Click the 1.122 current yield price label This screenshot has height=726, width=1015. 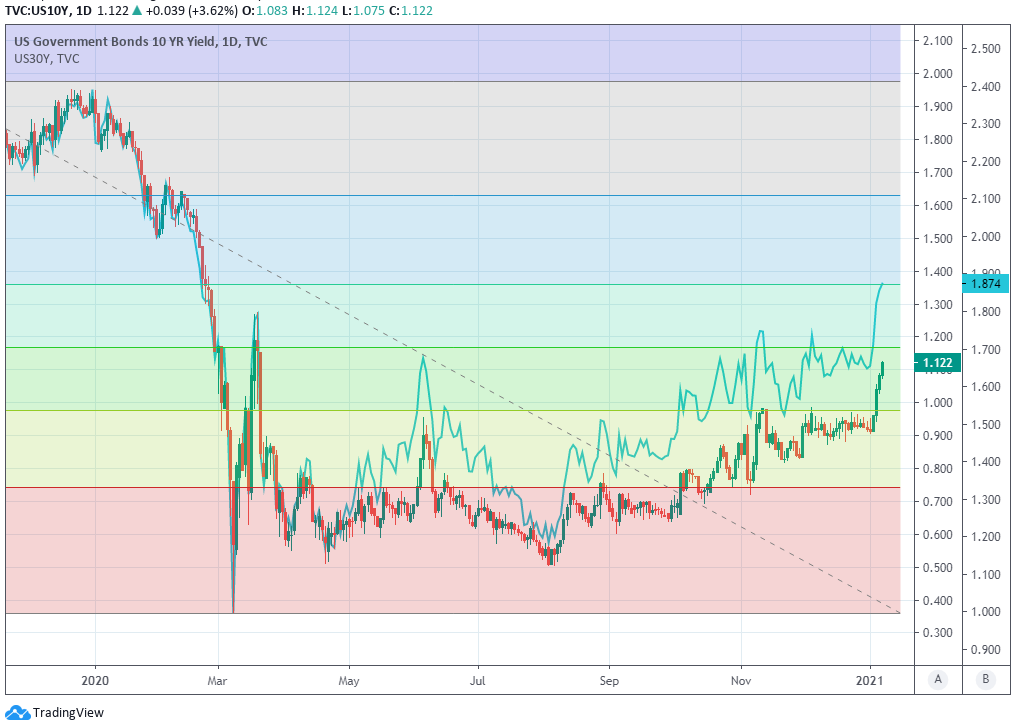tap(937, 363)
